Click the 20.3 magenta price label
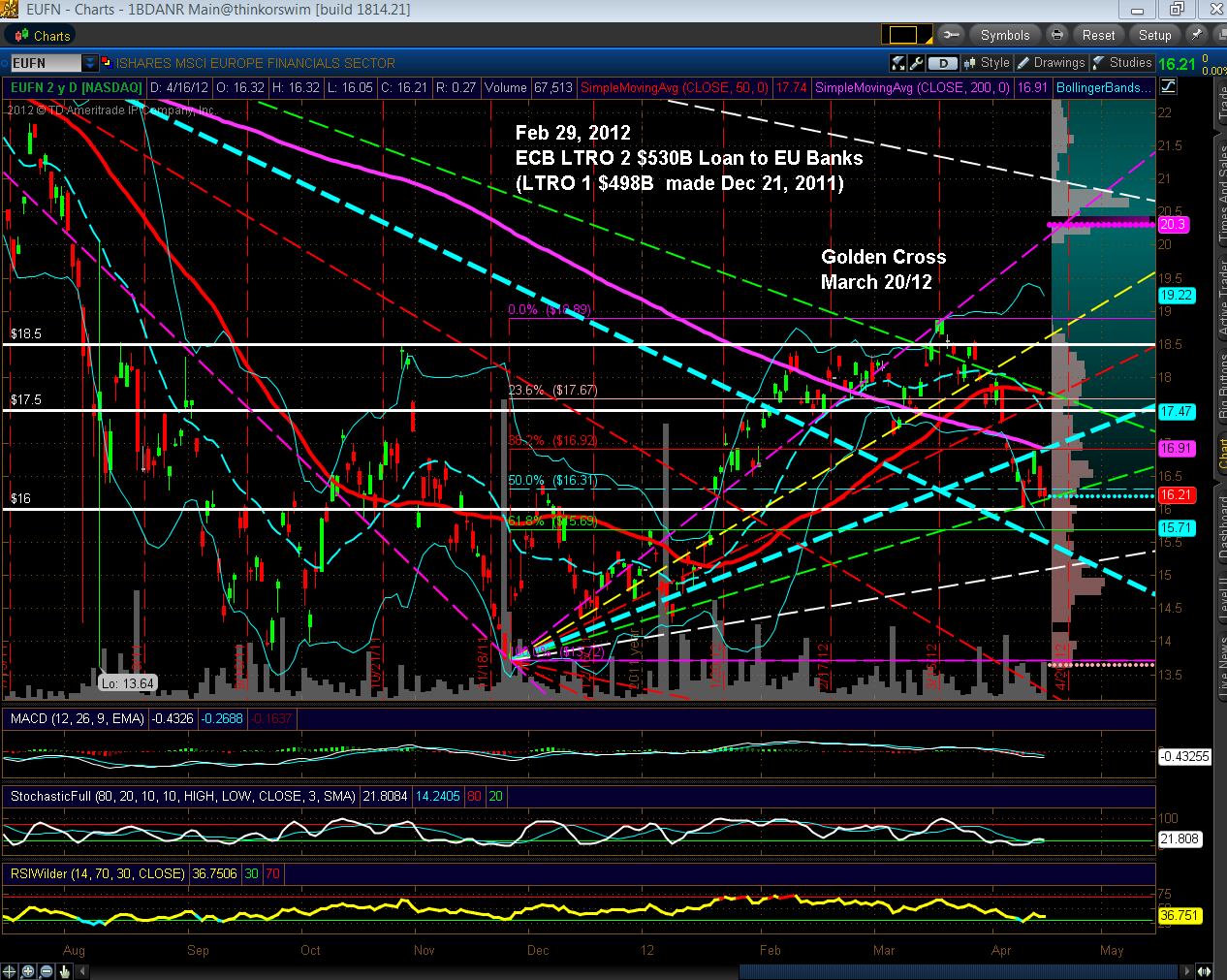1227x980 pixels. point(1173,224)
